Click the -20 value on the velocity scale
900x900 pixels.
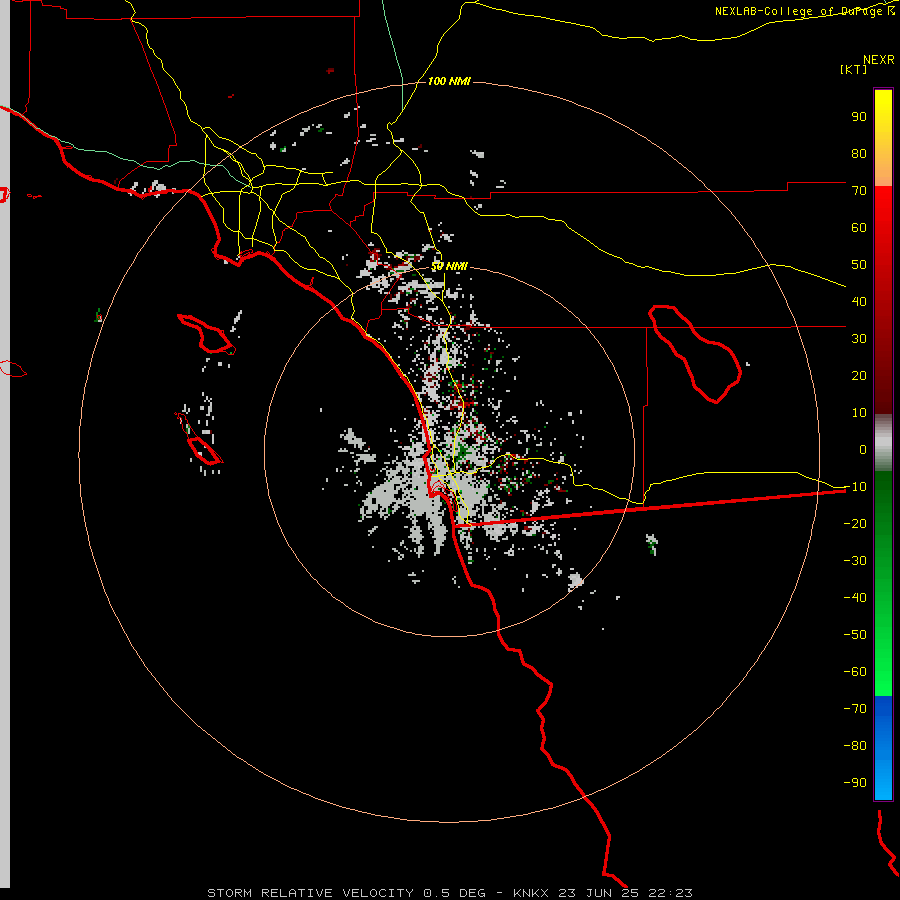pos(855,523)
